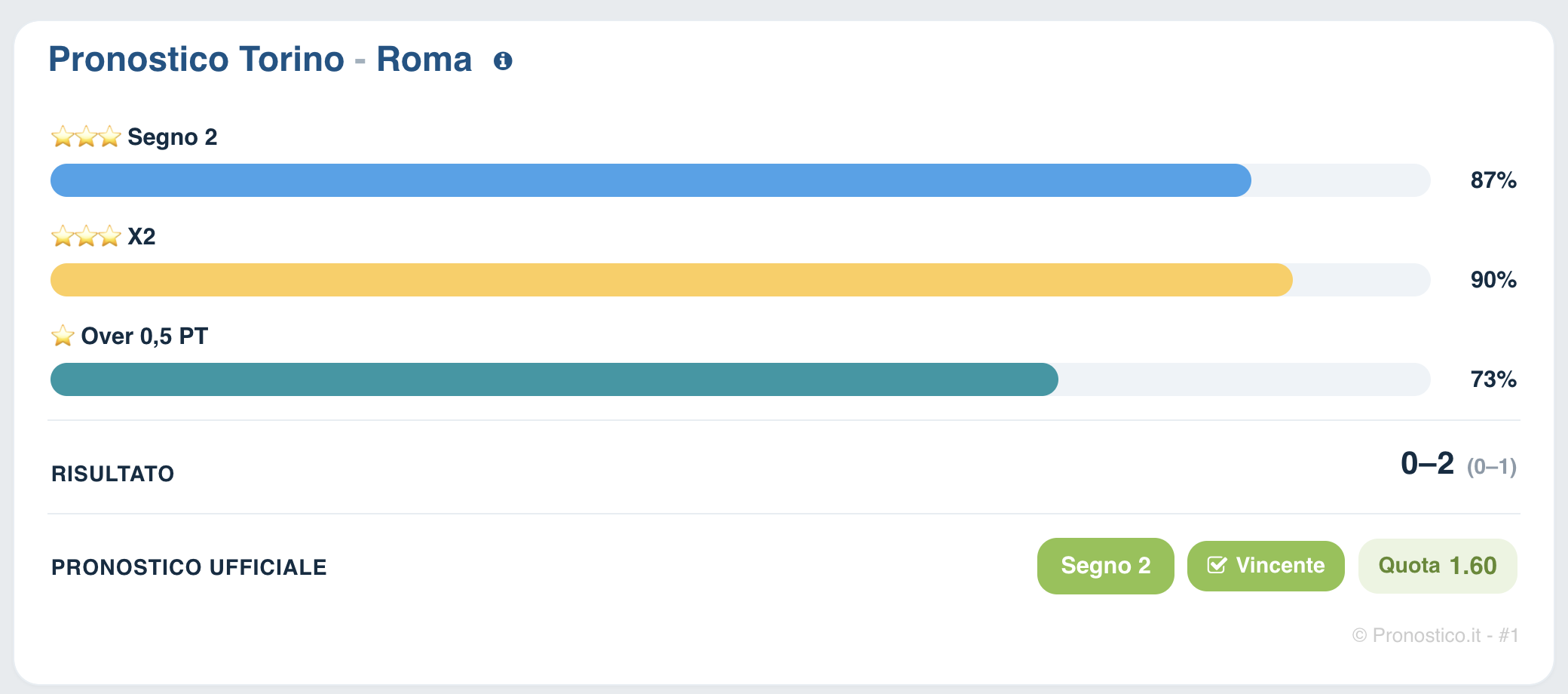Click the 87% percentage value
Image resolution: width=1568 pixels, height=694 pixels.
[x=1493, y=180]
